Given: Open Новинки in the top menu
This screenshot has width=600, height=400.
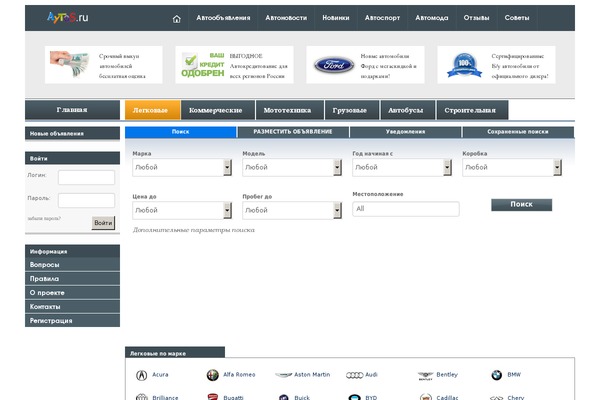Looking at the screenshot, I should [336, 18].
